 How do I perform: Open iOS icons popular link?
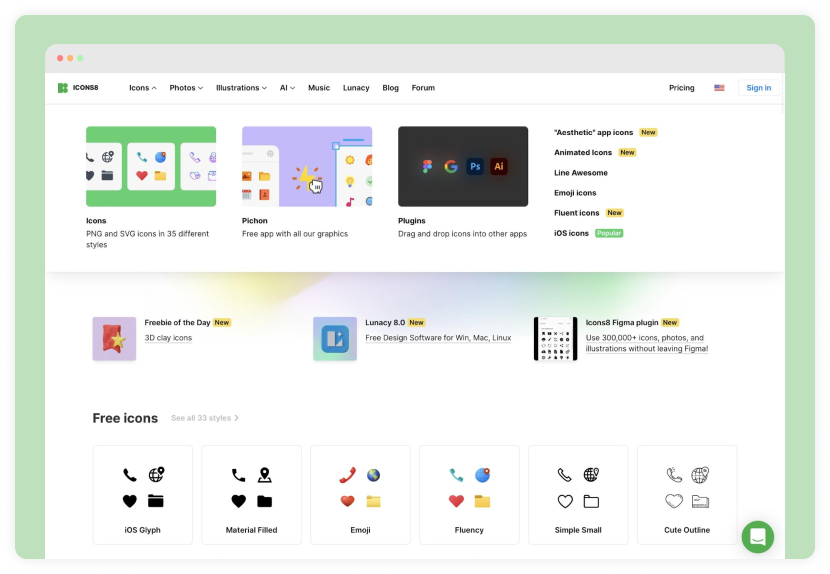coord(571,233)
